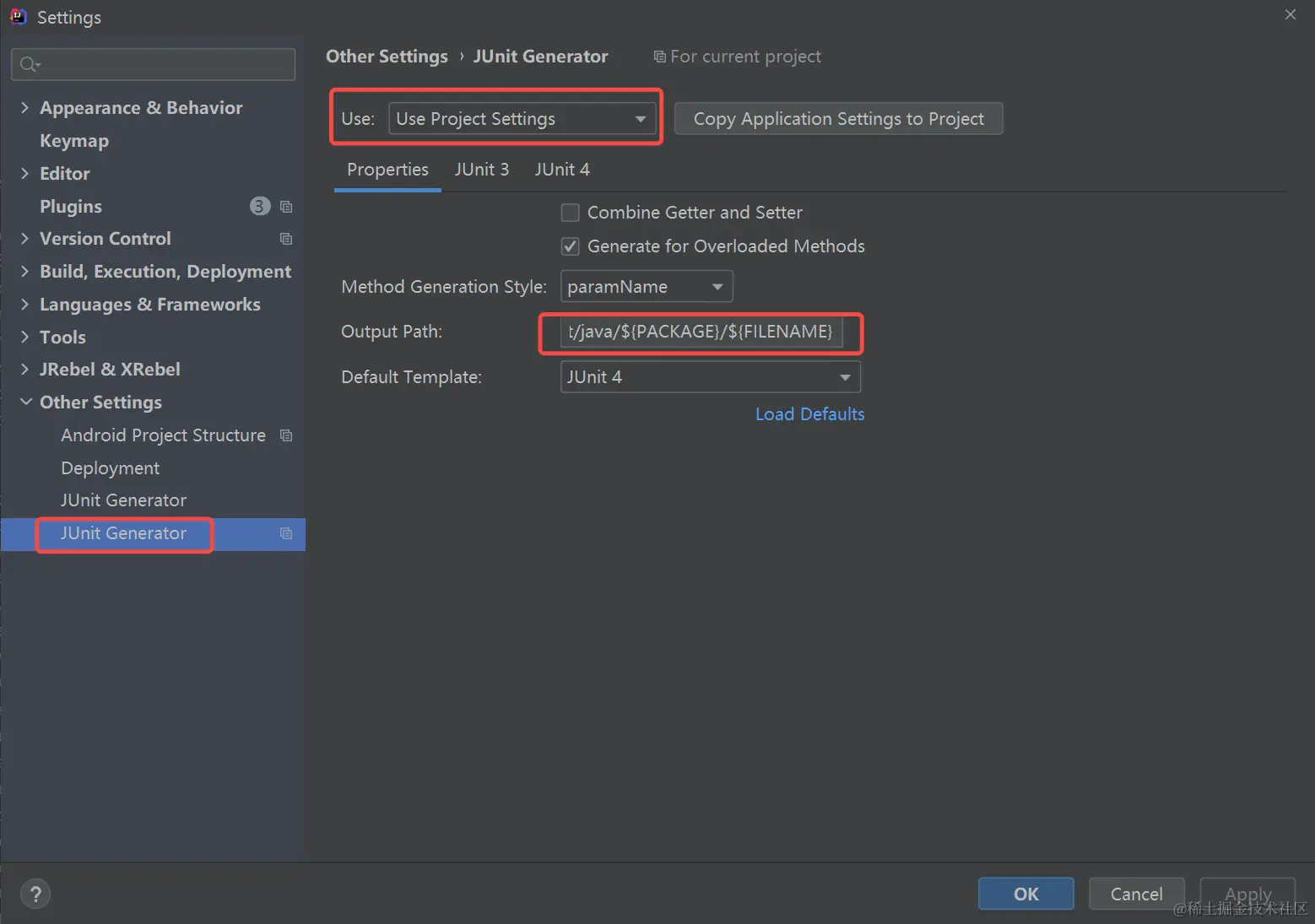1315x924 pixels.
Task: Open the Use Project Settings dropdown
Action: click(522, 119)
